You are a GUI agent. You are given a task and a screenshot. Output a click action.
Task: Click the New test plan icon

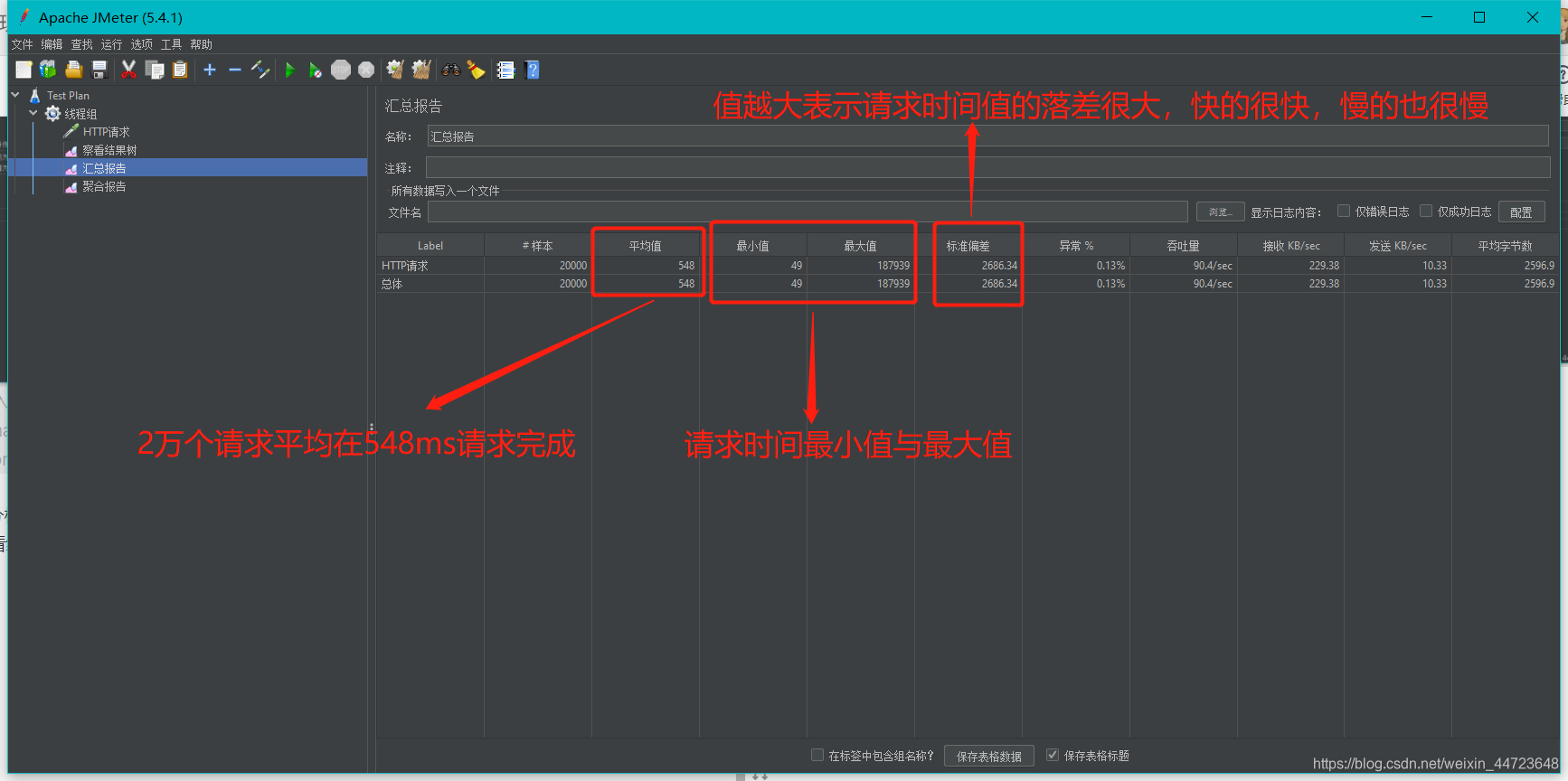(x=24, y=70)
